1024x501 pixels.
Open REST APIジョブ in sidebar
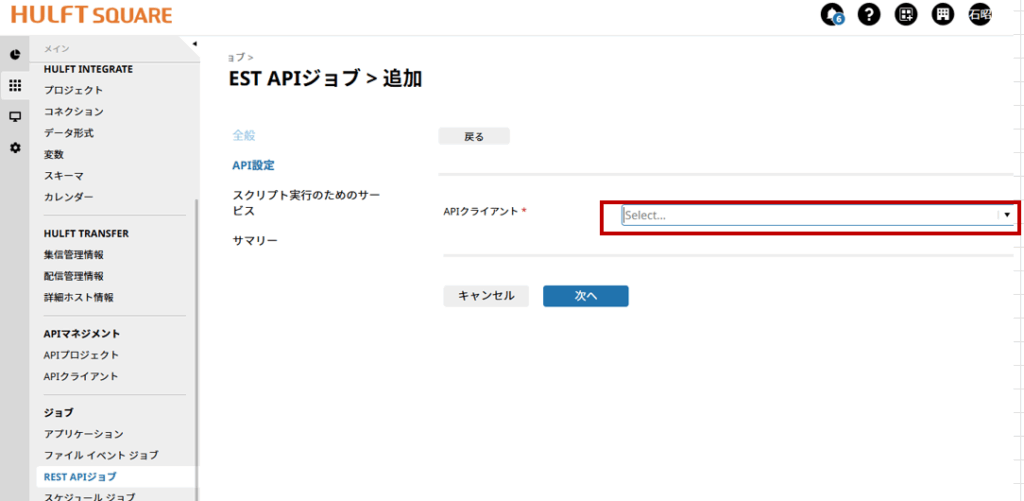click(x=80, y=476)
